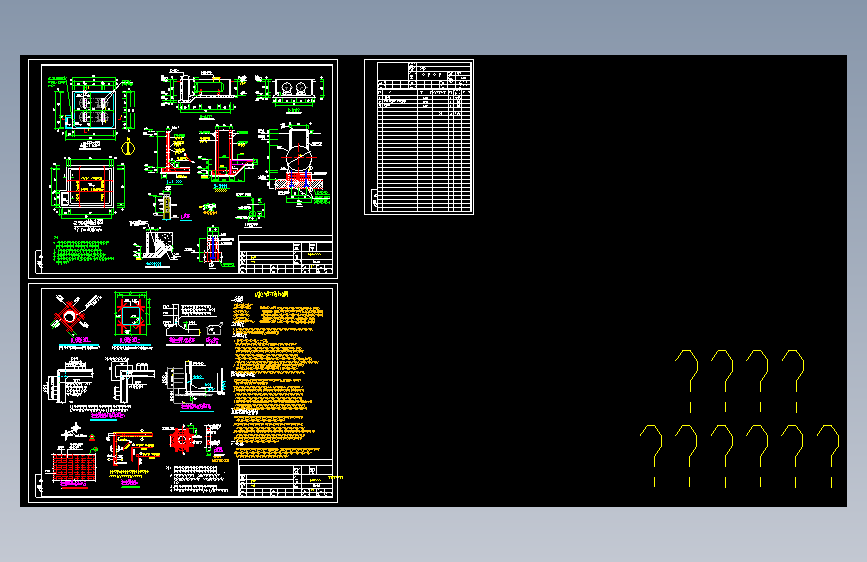Click the title block of the upper drawing sheet
This screenshot has height=562, width=867.
[285, 254]
